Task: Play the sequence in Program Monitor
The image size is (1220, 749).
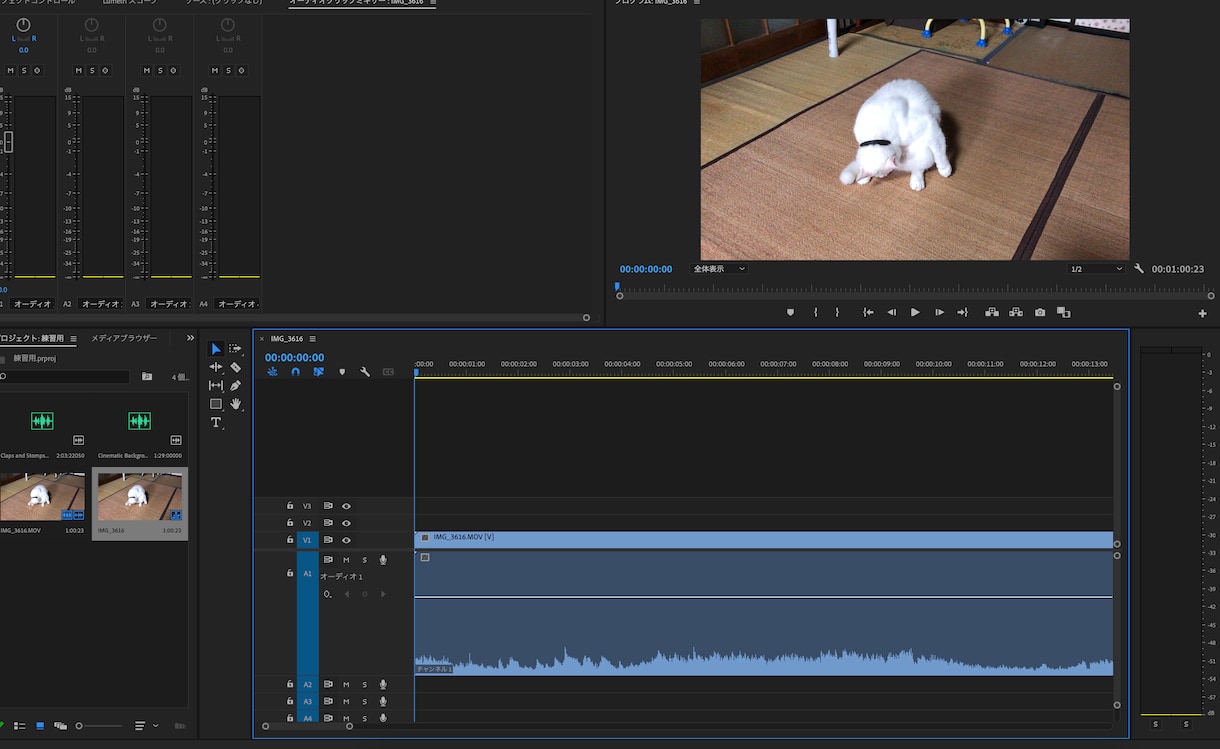Action: (915, 312)
